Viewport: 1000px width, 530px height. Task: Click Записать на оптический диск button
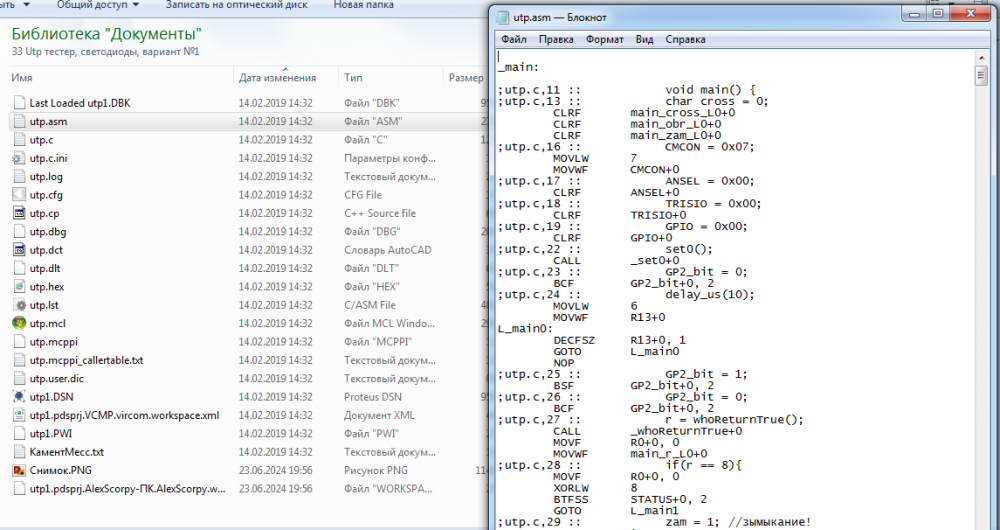(237, 5)
